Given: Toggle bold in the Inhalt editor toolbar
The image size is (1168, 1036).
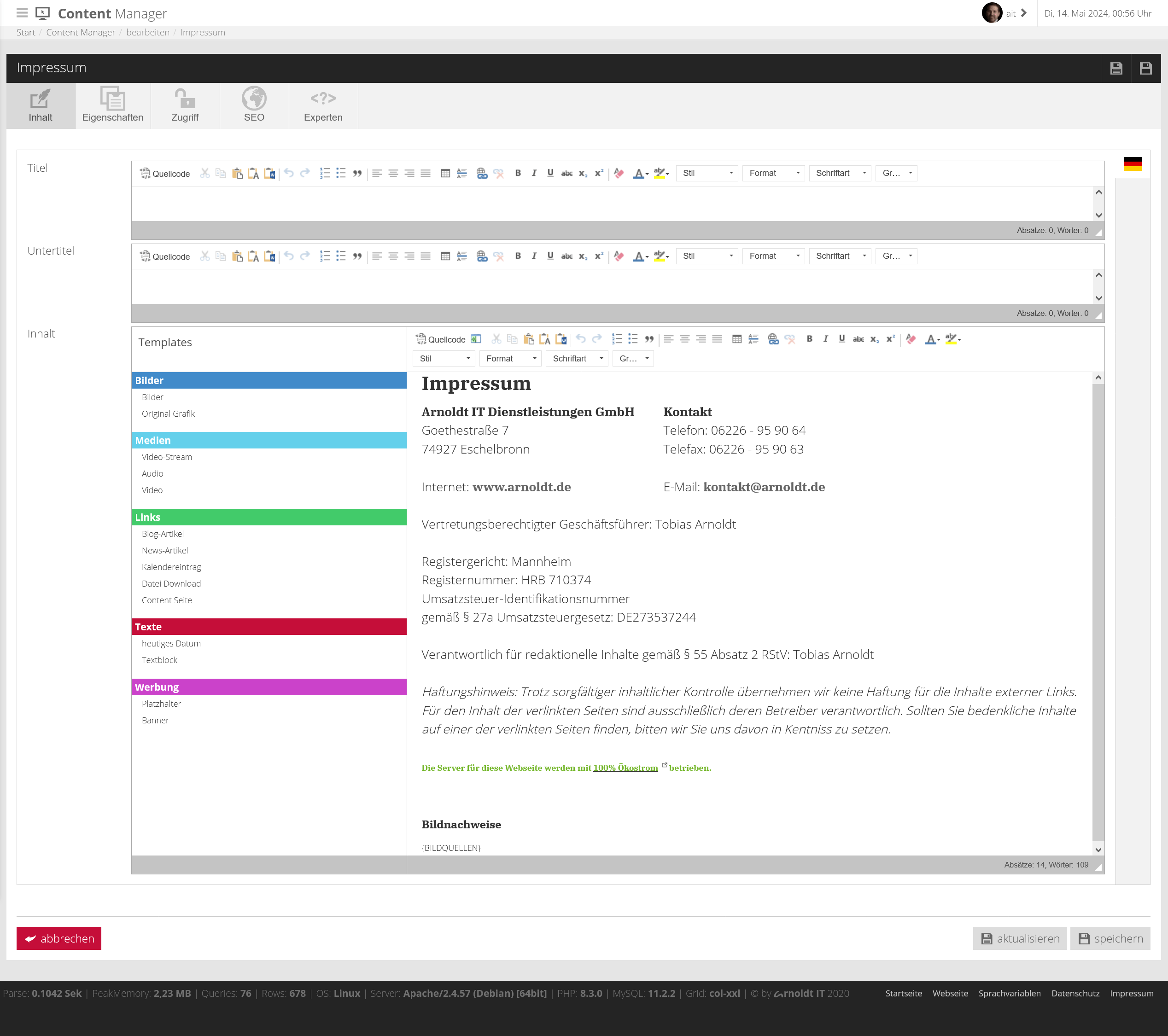Looking at the screenshot, I should click(809, 339).
